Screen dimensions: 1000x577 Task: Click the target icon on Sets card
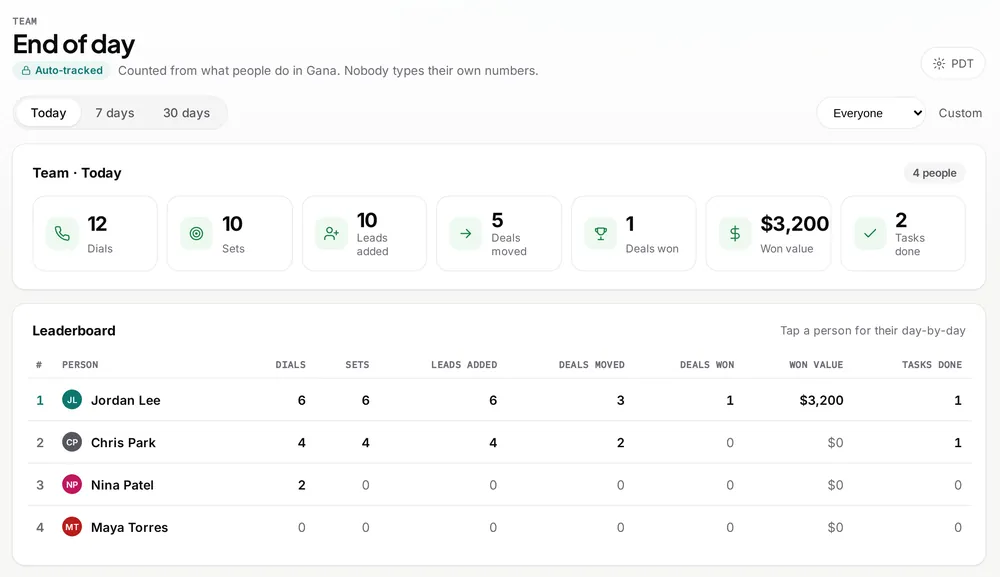pos(196,233)
